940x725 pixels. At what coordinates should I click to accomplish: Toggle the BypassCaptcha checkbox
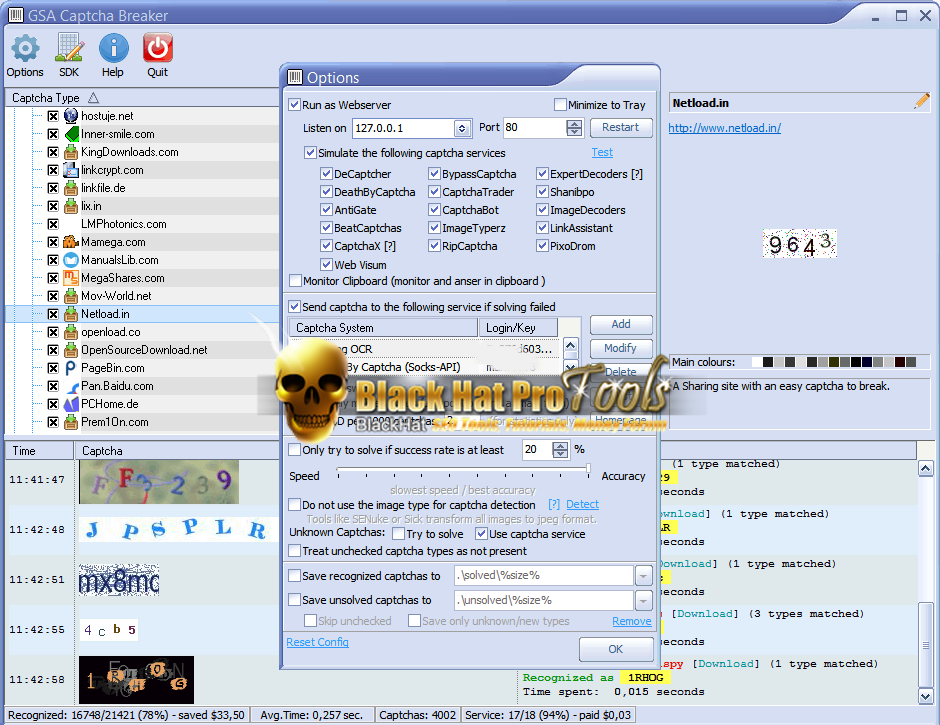click(x=434, y=174)
